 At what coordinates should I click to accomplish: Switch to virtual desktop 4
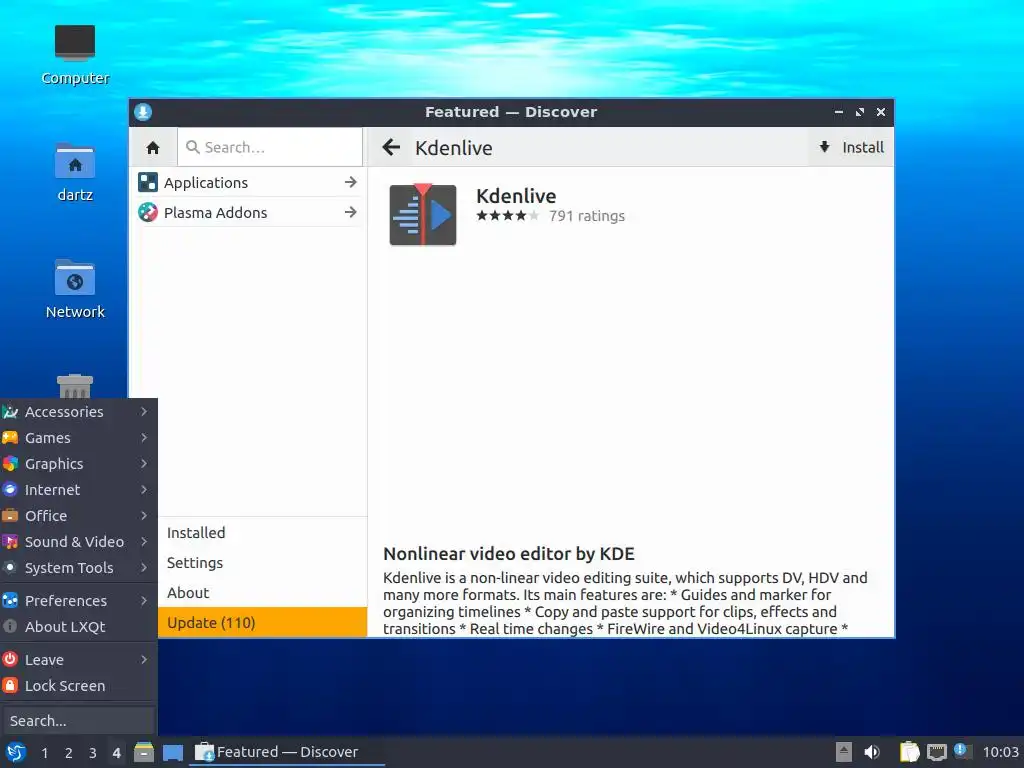point(116,753)
